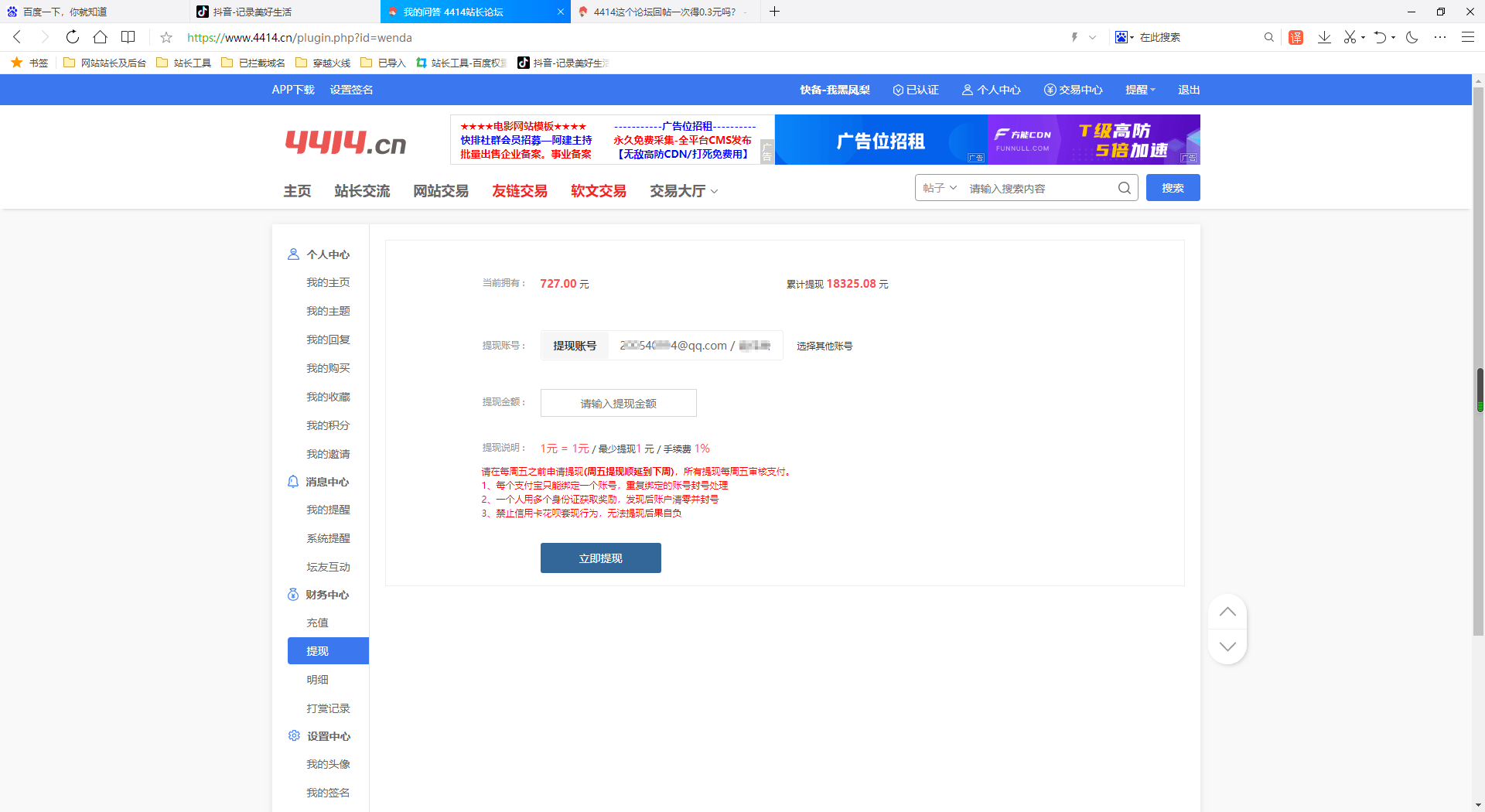Open 站长工具 bookmarks folder
Screen dimensions: 1485x812
pyautogui.click(x=184, y=63)
